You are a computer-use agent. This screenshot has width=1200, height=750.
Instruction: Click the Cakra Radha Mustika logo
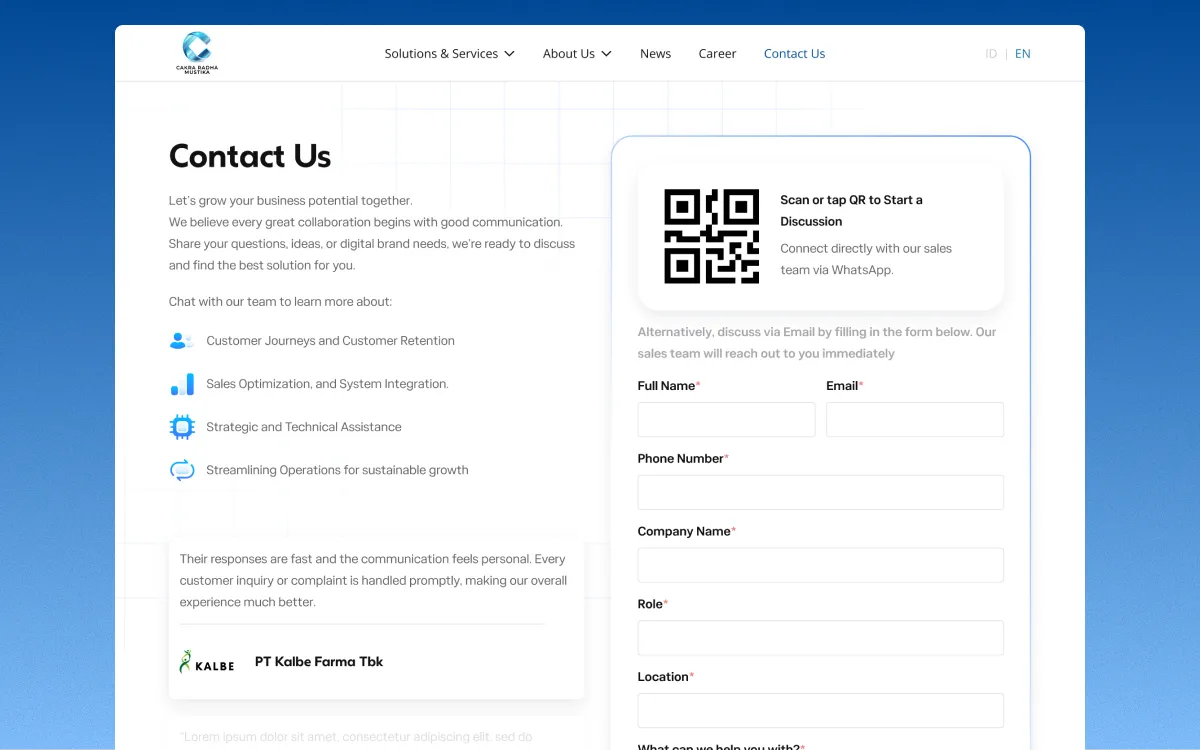pyautogui.click(x=196, y=53)
